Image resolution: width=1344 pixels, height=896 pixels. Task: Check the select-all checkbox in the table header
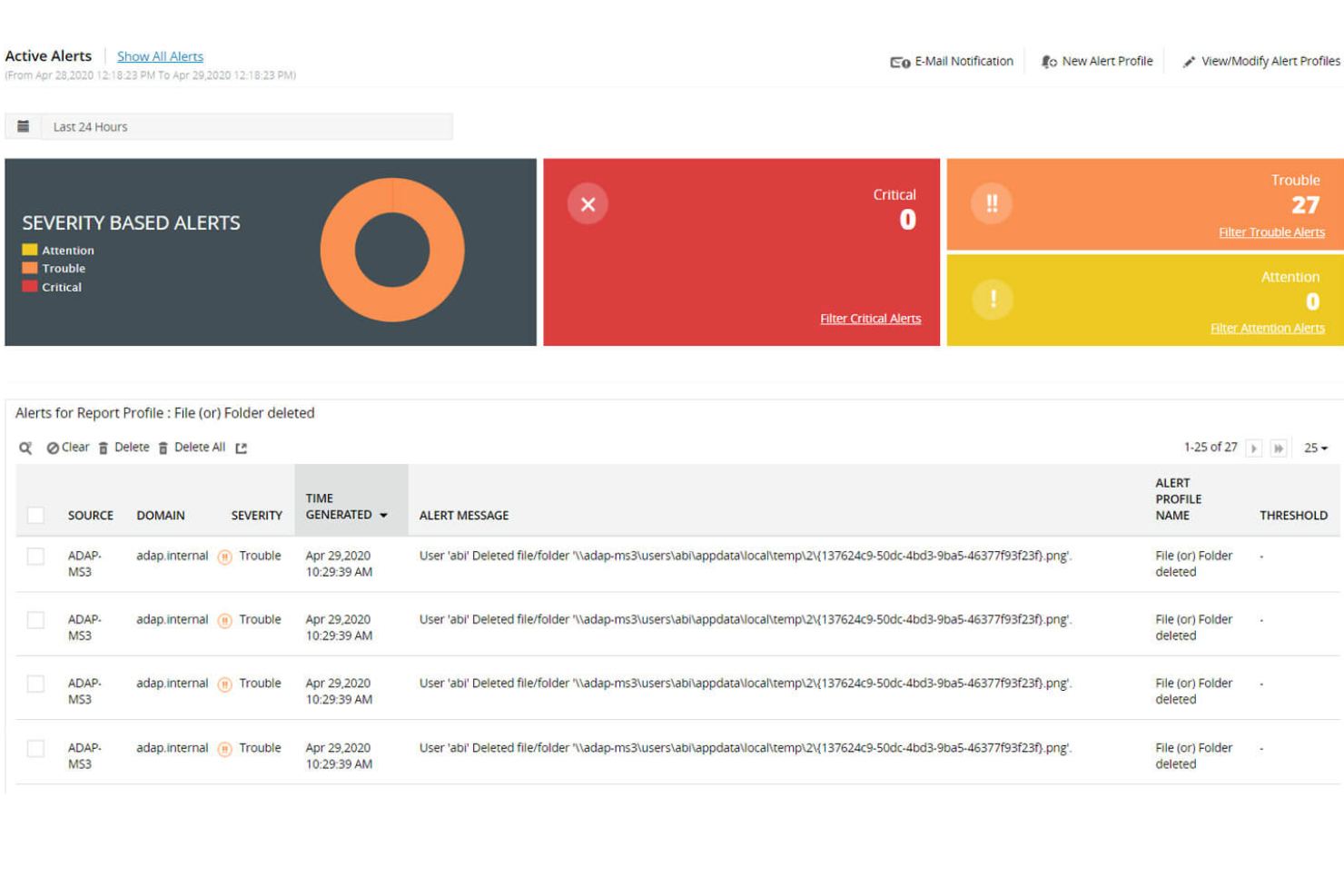tap(35, 515)
